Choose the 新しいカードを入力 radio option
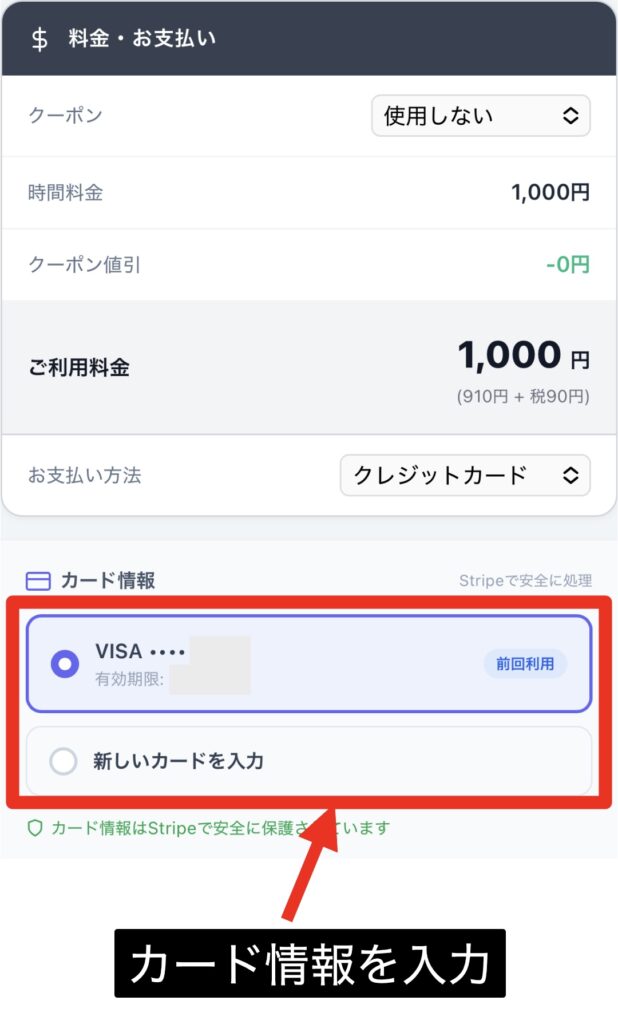 (x=64, y=762)
